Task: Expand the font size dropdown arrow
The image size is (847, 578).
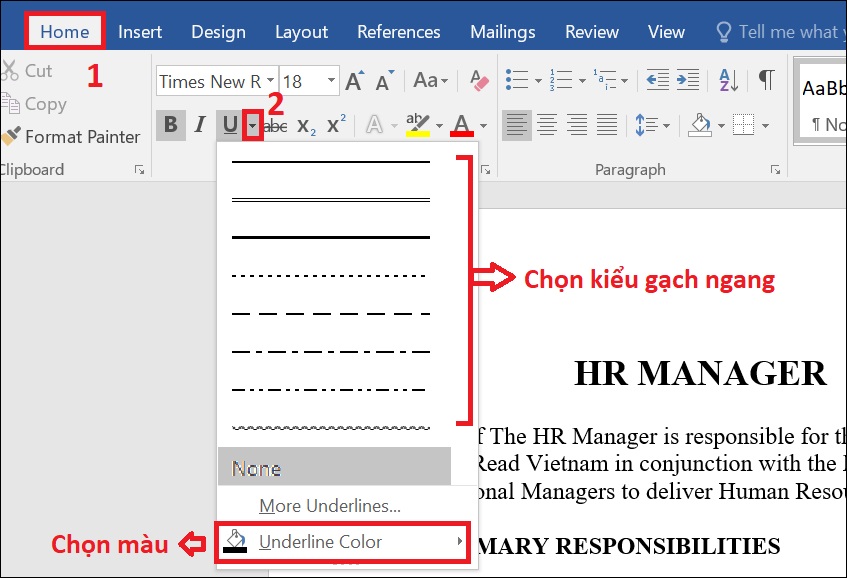Action: pos(331,81)
